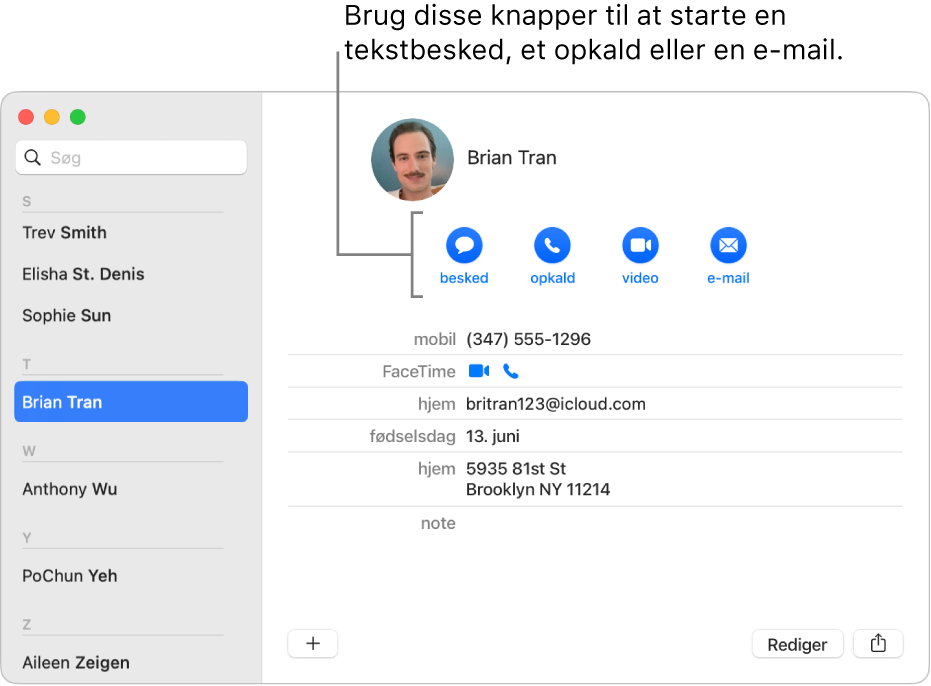Open the britran123@icloud.com email link
The height and width of the screenshot is (686, 931).
[x=556, y=404]
